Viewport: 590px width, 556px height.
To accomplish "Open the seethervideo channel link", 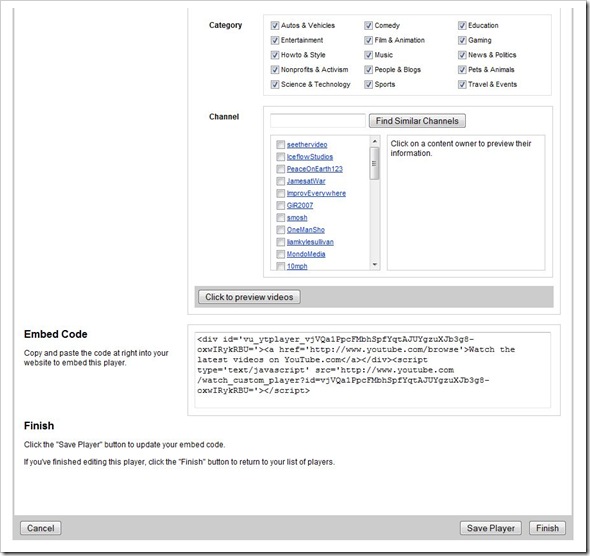I will pyautogui.click(x=307, y=144).
